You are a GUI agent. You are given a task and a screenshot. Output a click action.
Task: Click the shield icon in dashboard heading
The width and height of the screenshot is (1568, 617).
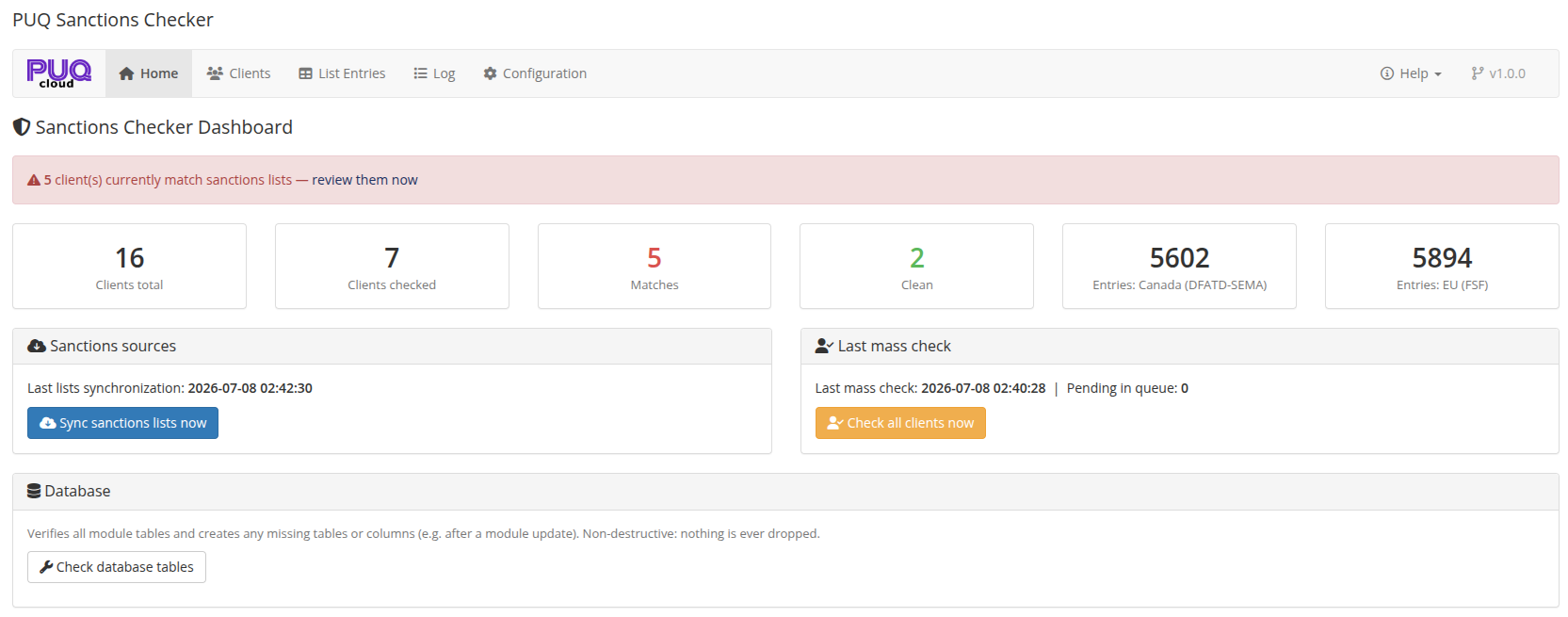coord(22,127)
